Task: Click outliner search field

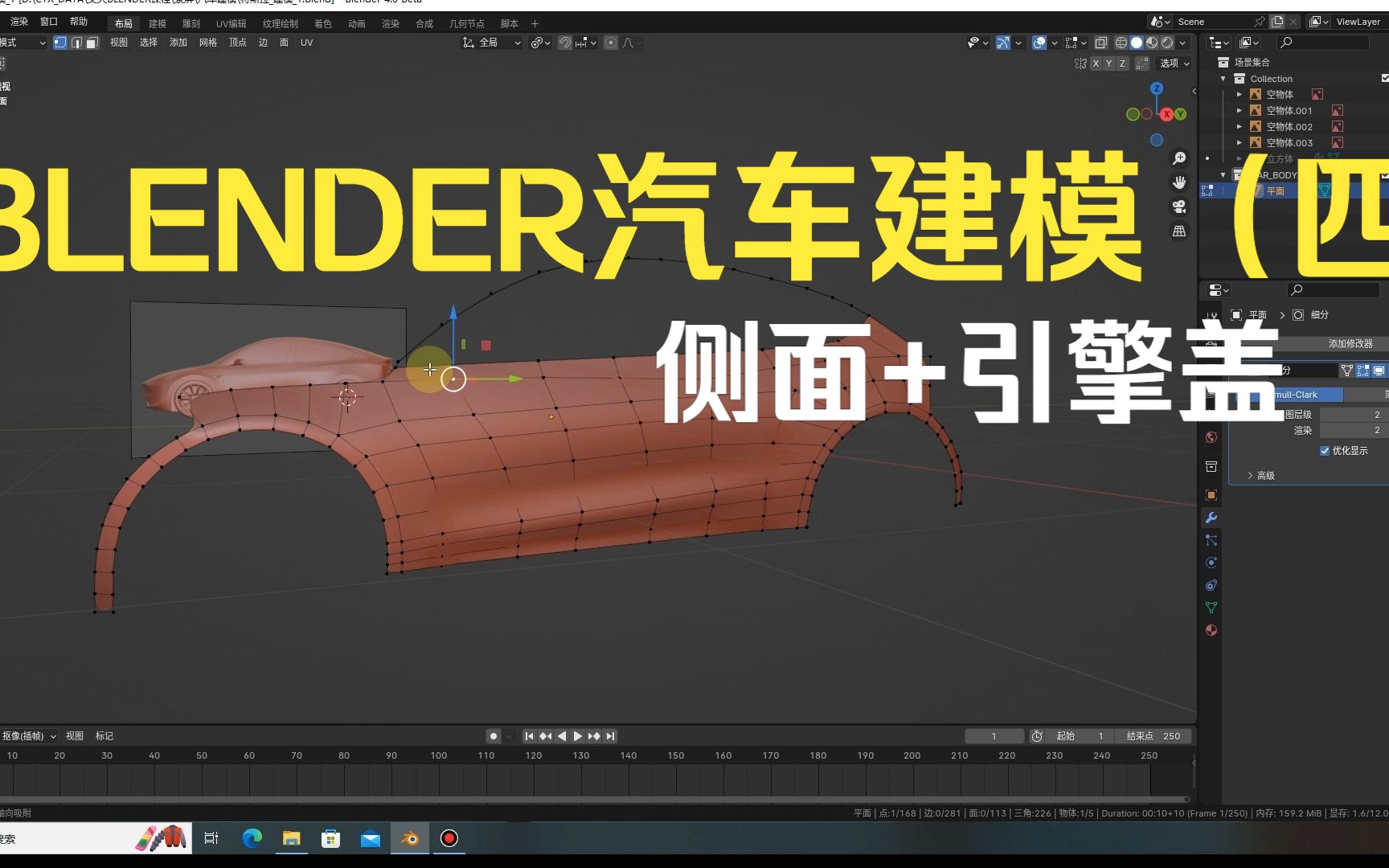Action: [x=1323, y=43]
